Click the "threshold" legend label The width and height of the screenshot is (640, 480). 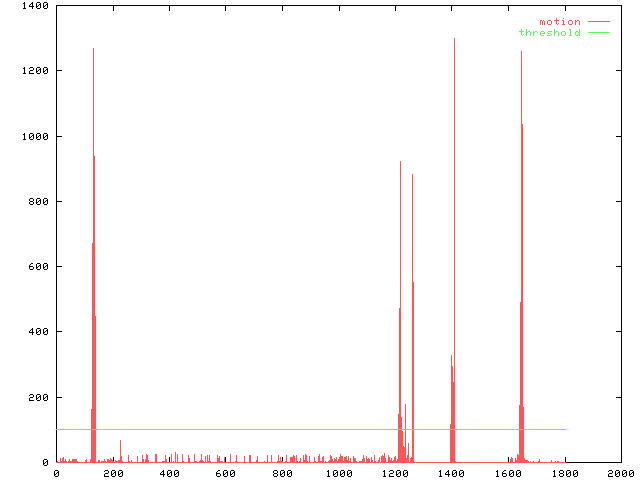point(549,33)
